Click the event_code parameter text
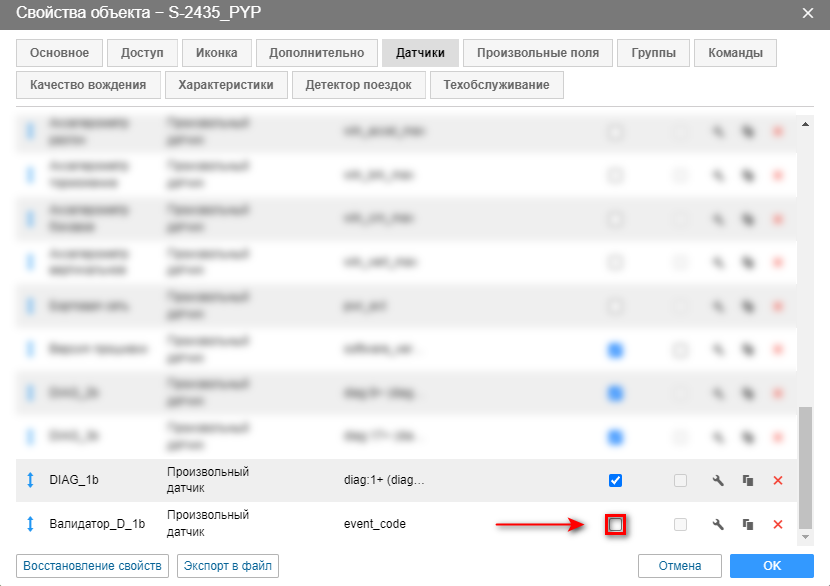 click(375, 524)
